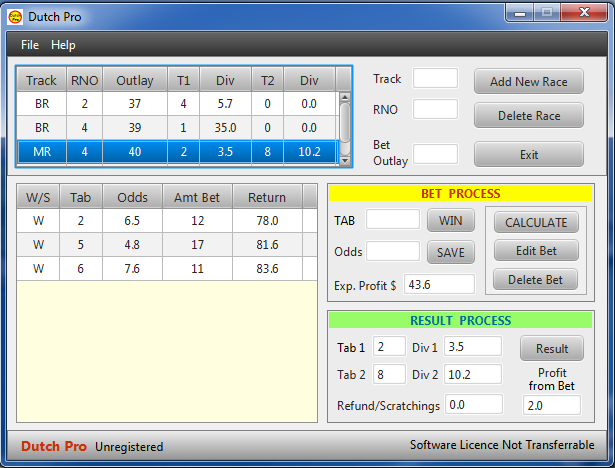615x468 pixels.
Task: Click the SAVE button in Bet Process
Action: click(451, 252)
